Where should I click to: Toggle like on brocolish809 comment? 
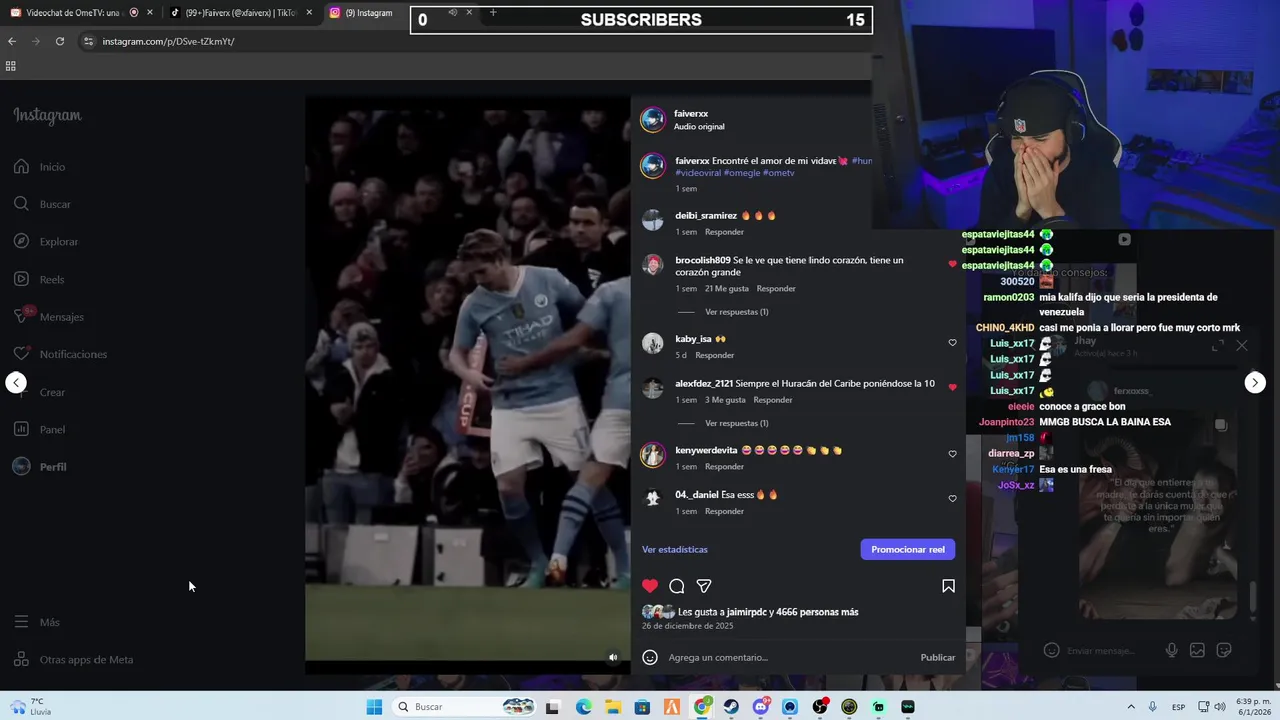[x=952, y=264]
